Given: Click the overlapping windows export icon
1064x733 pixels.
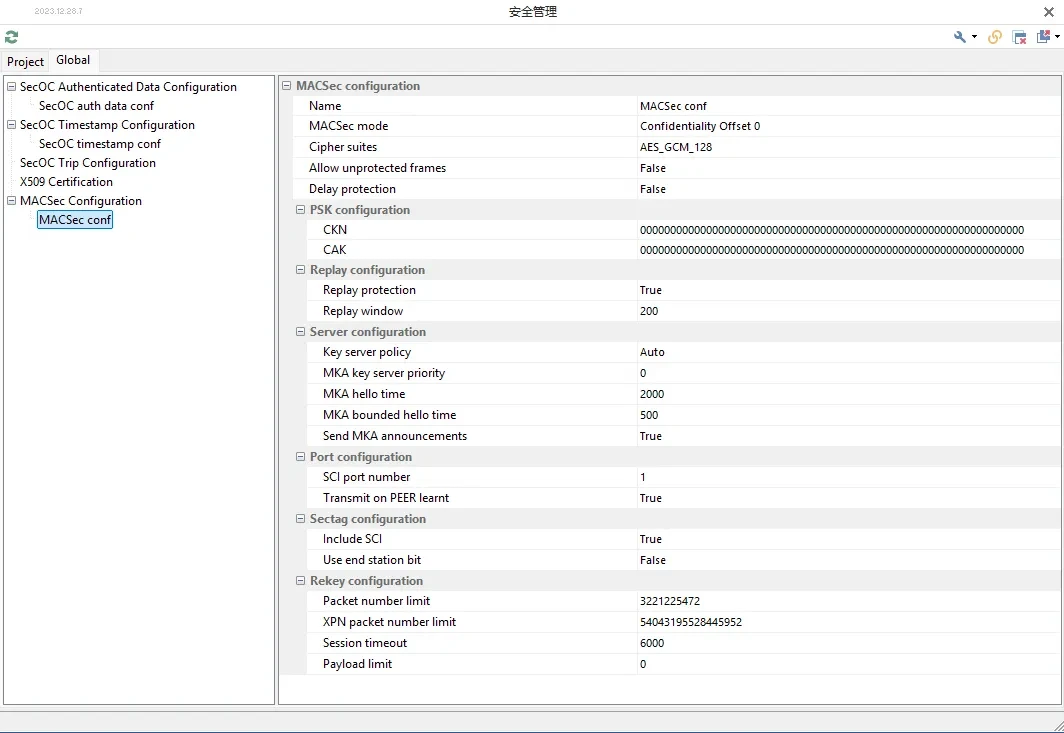Looking at the screenshot, I should tap(1044, 37).
